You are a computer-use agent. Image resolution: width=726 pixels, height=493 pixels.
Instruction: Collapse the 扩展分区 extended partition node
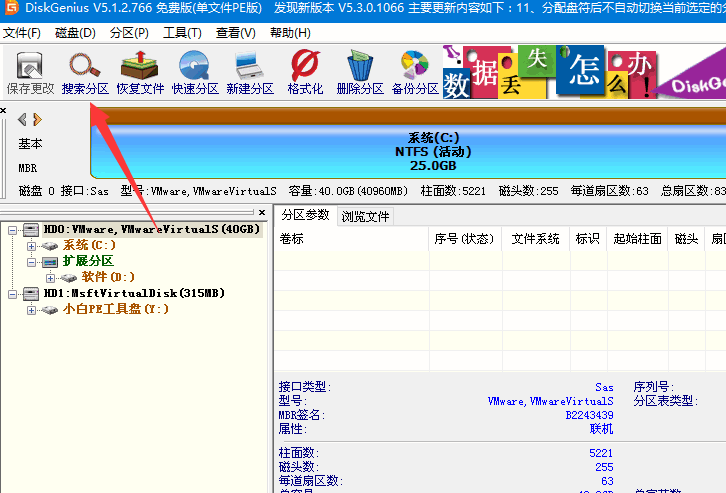(x=31, y=262)
